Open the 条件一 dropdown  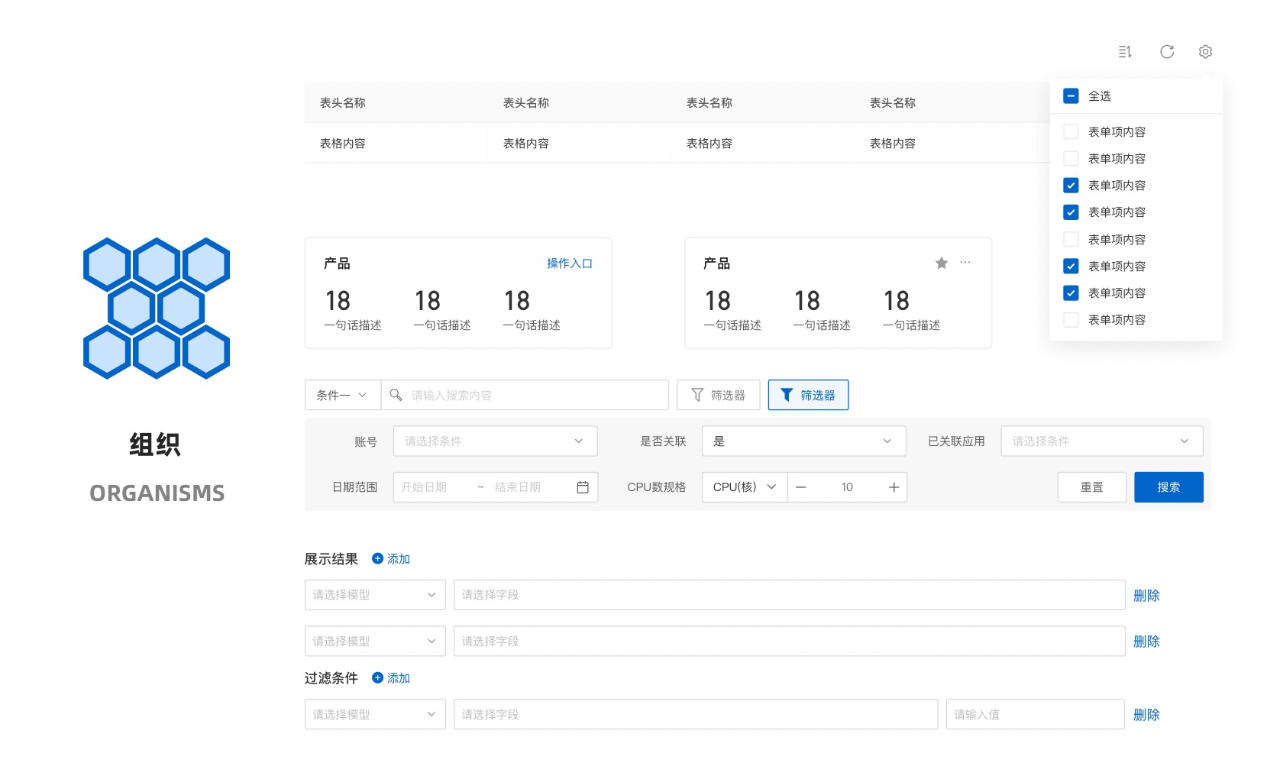click(x=343, y=395)
